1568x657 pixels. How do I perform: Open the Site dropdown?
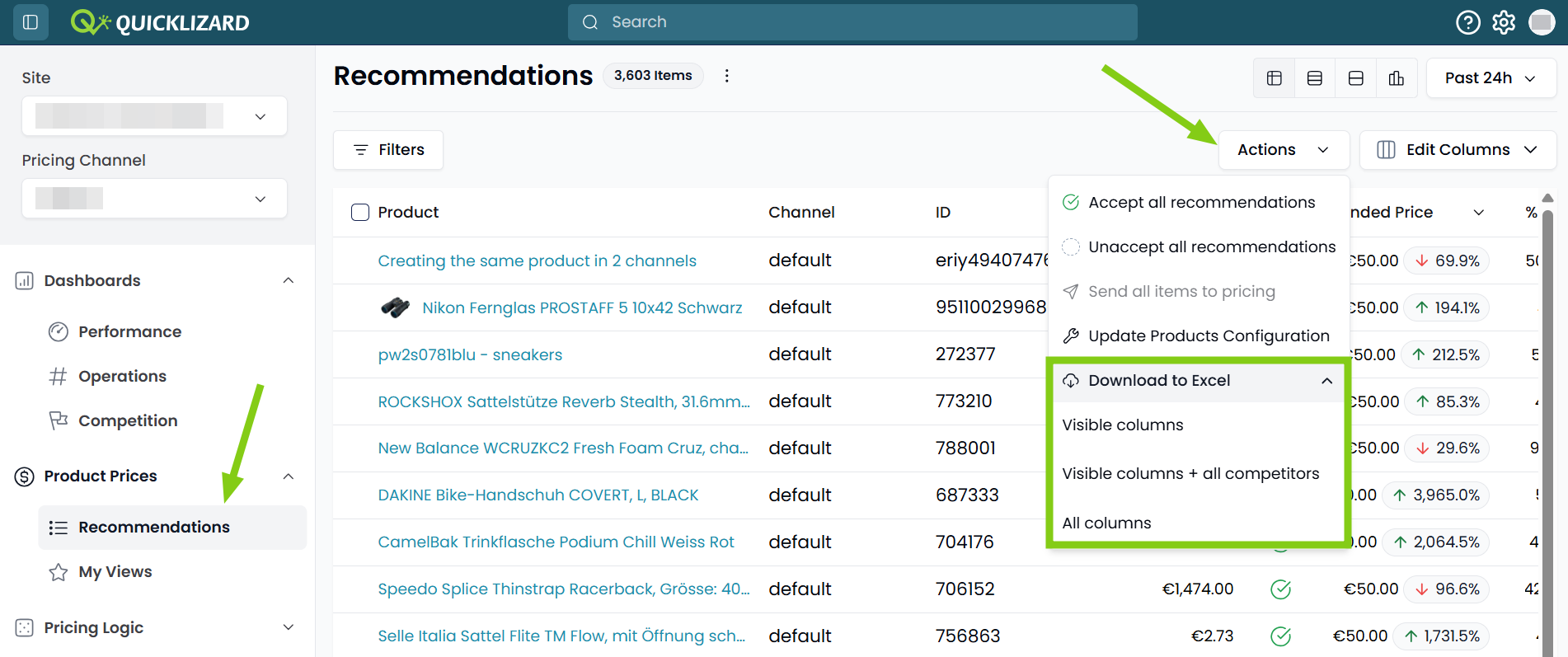point(154,116)
